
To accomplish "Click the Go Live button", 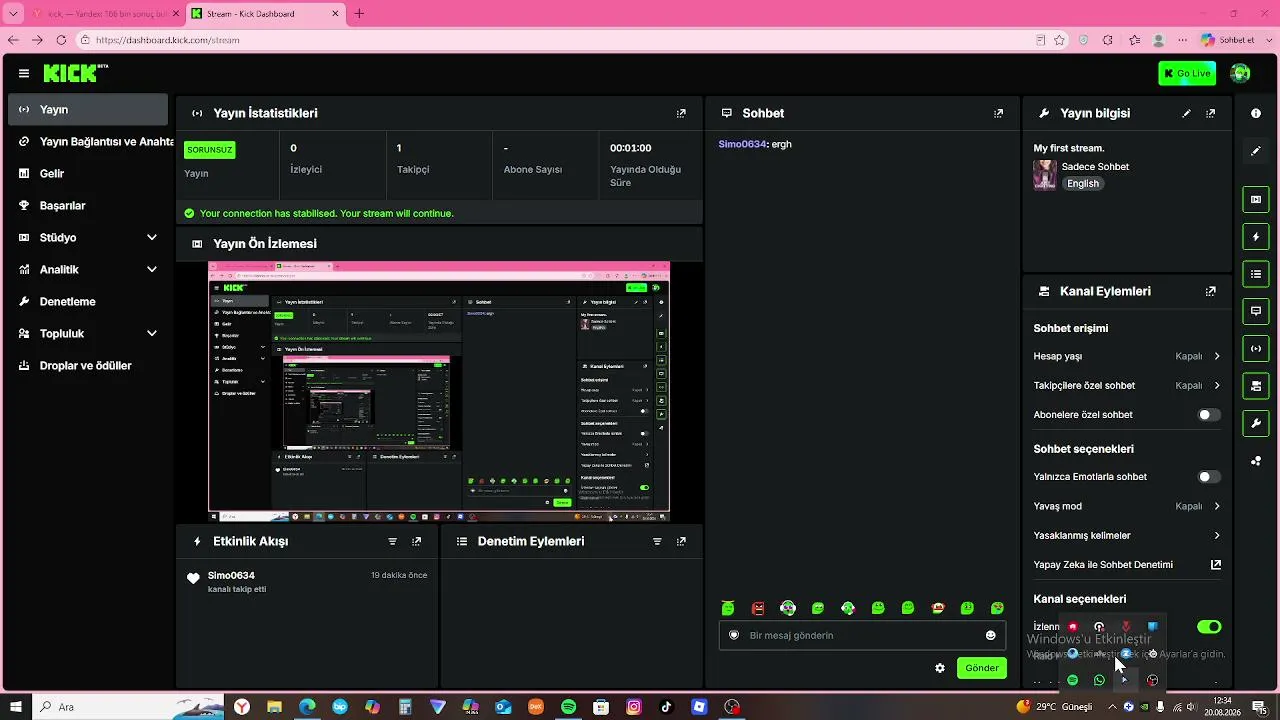I will [1187, 73].
